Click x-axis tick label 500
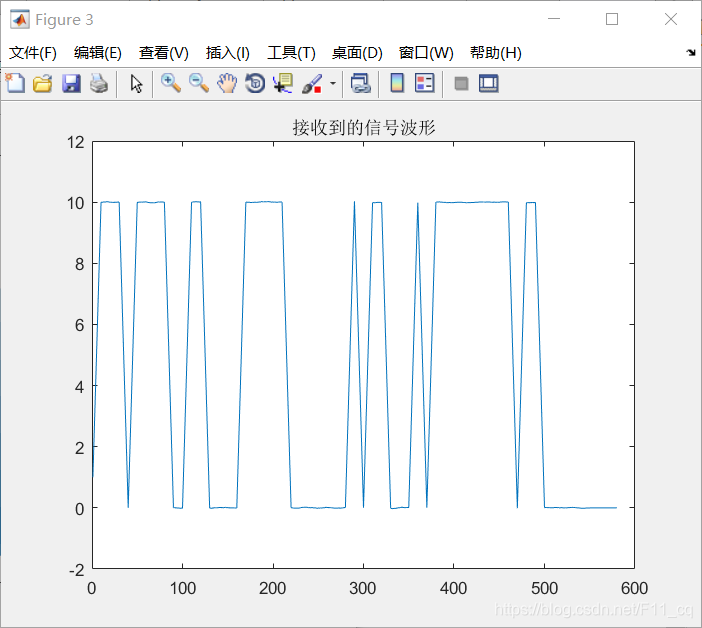702x628 pixels. point(544,588)
